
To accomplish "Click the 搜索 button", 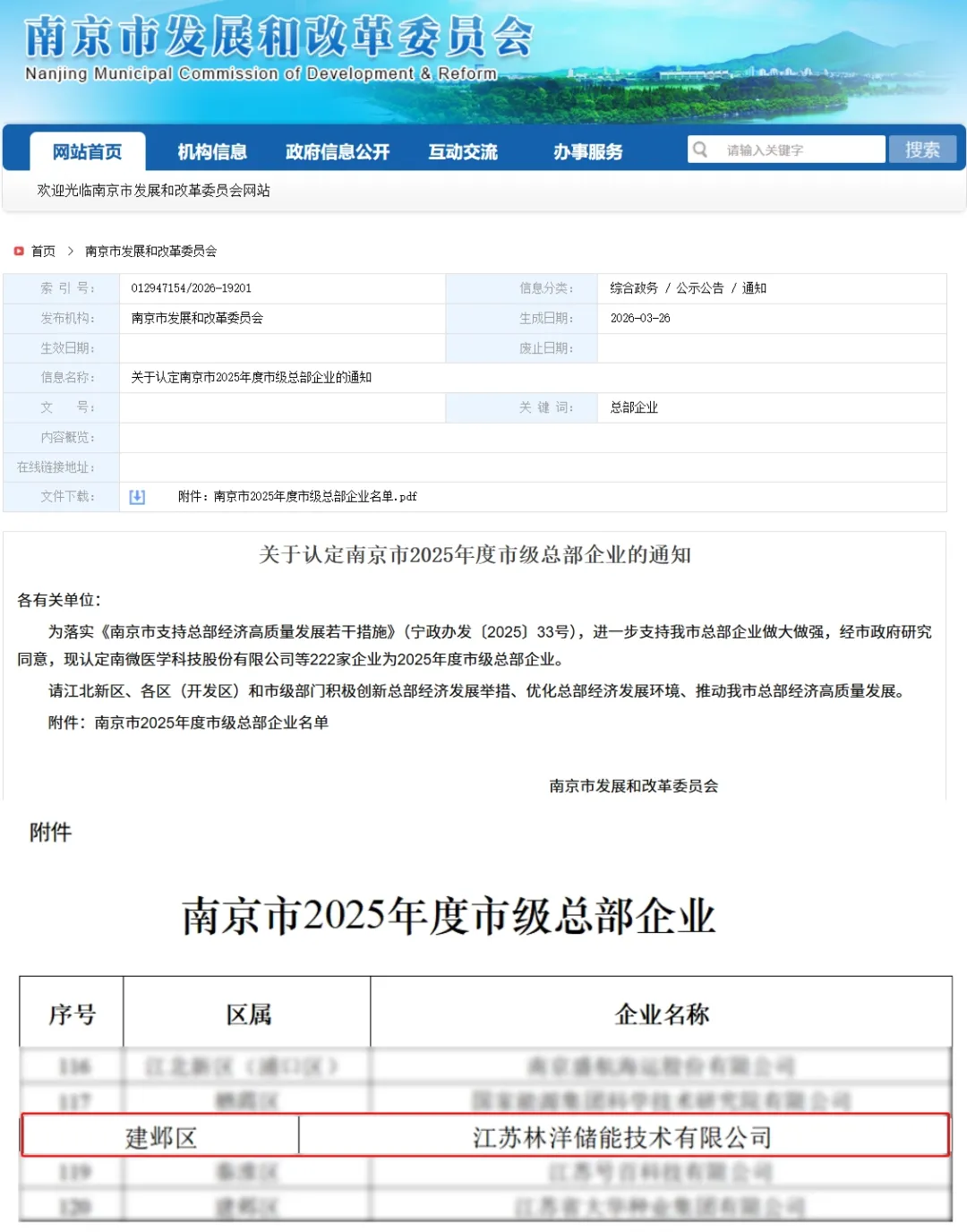I will pos(922,150).
